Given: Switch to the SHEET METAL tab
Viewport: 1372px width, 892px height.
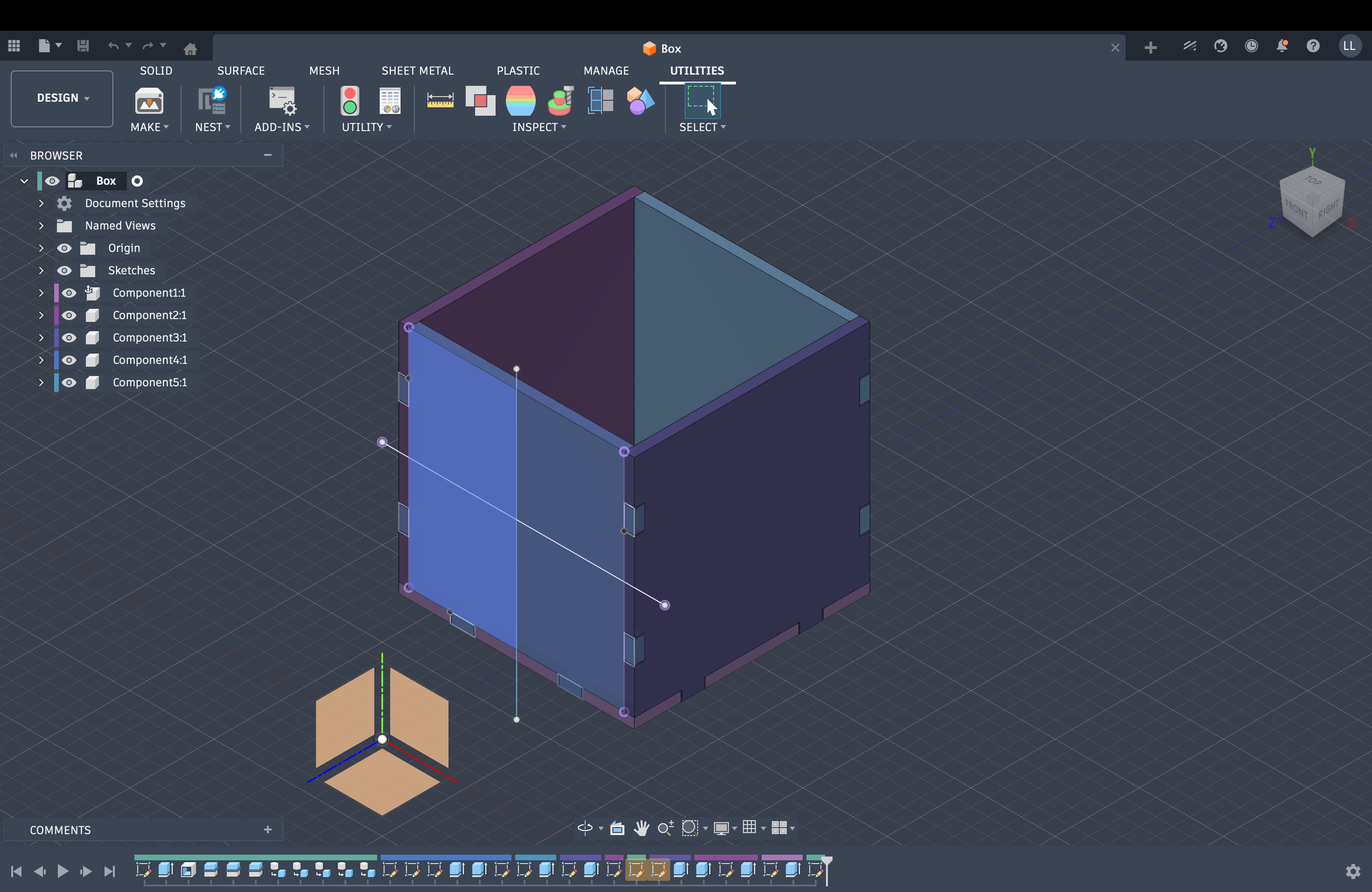Looking at the screenshot, I should pos(418,70).
